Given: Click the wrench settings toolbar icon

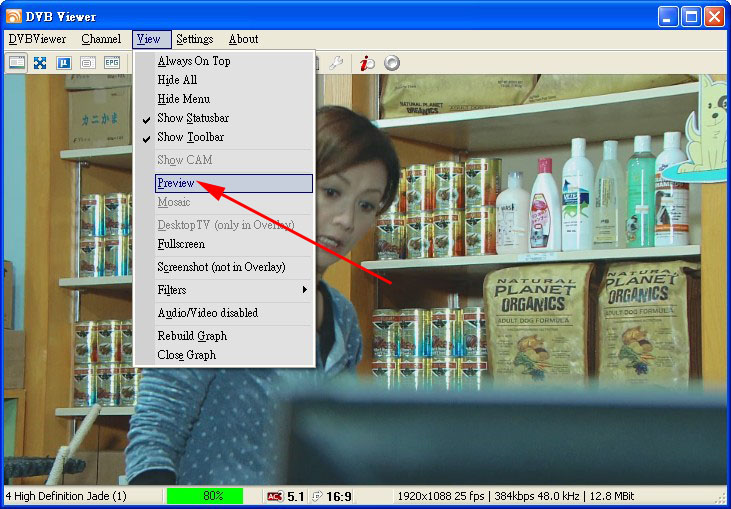Looking at the screenshot, I should tap(336, 62).
